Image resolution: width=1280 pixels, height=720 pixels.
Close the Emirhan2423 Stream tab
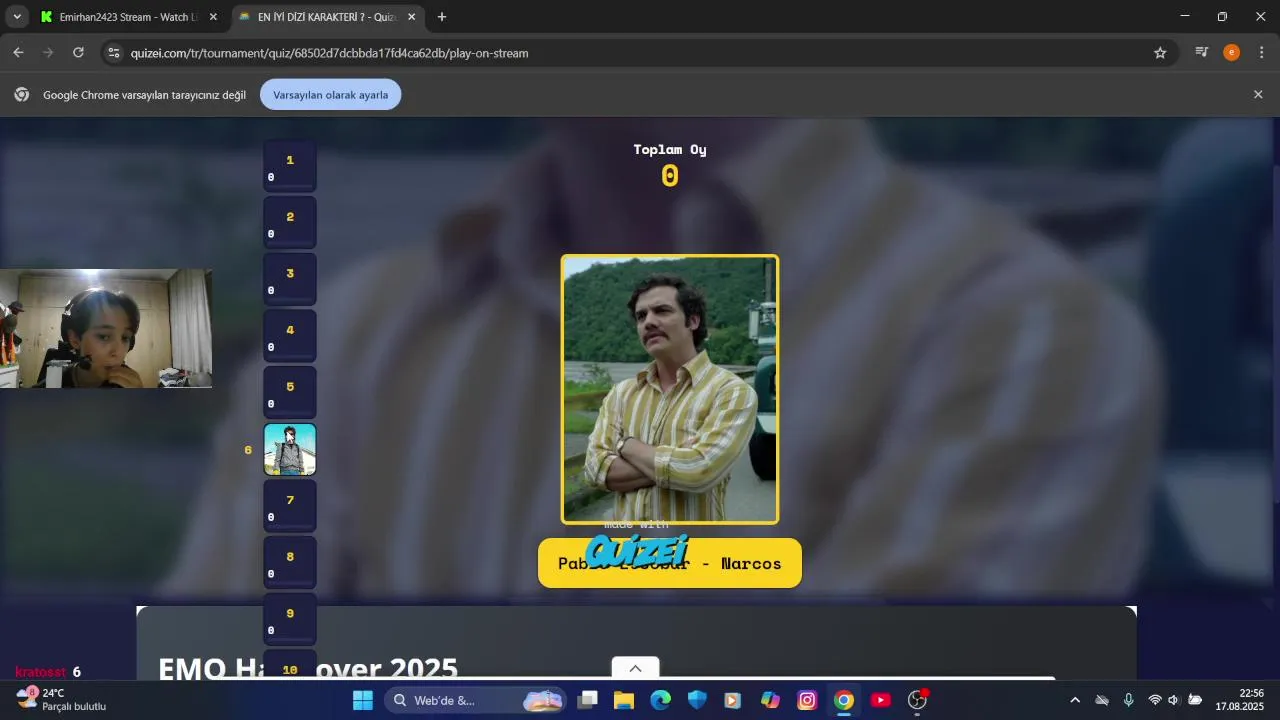pyautogui.click(x=213, y=17)
